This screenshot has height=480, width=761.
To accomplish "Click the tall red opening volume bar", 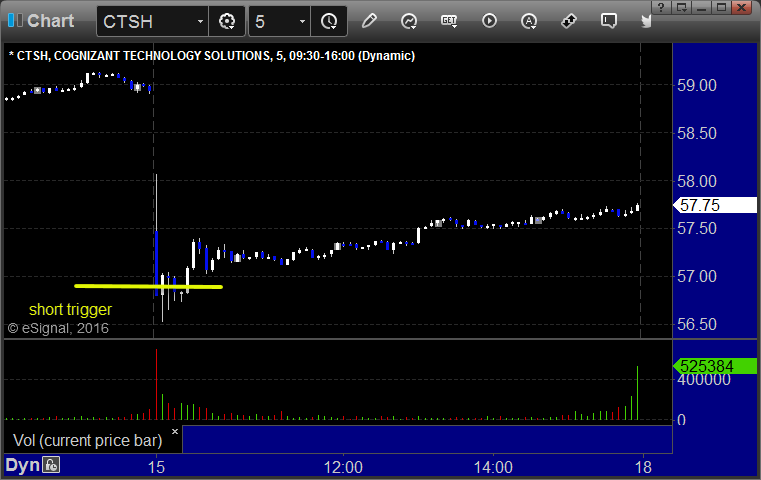I will pos(156,384).
